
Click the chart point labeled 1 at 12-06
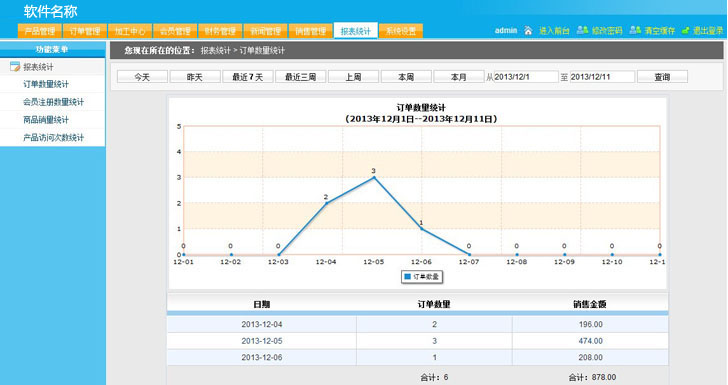coord(422,229)
